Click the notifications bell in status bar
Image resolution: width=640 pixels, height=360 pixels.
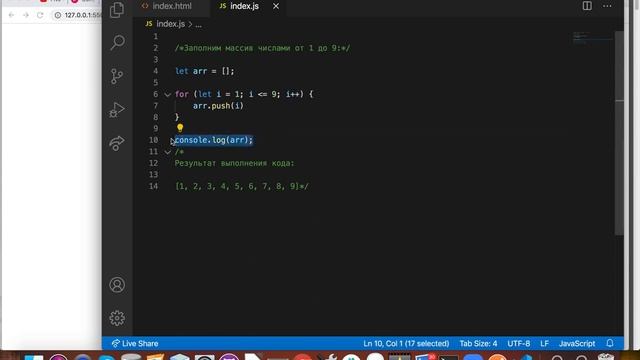click(609, 343)
